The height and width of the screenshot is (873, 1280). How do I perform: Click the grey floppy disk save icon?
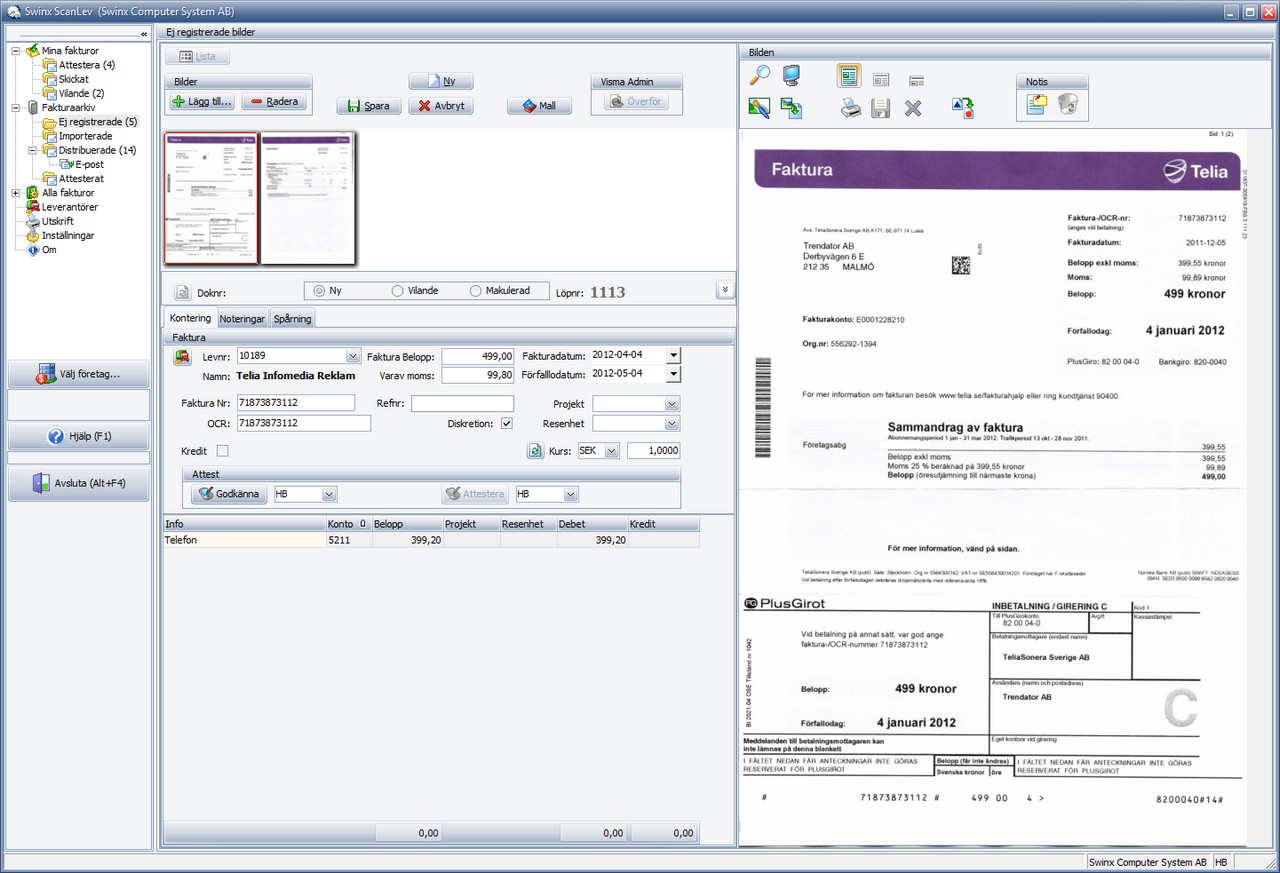[x=881, y=109]
